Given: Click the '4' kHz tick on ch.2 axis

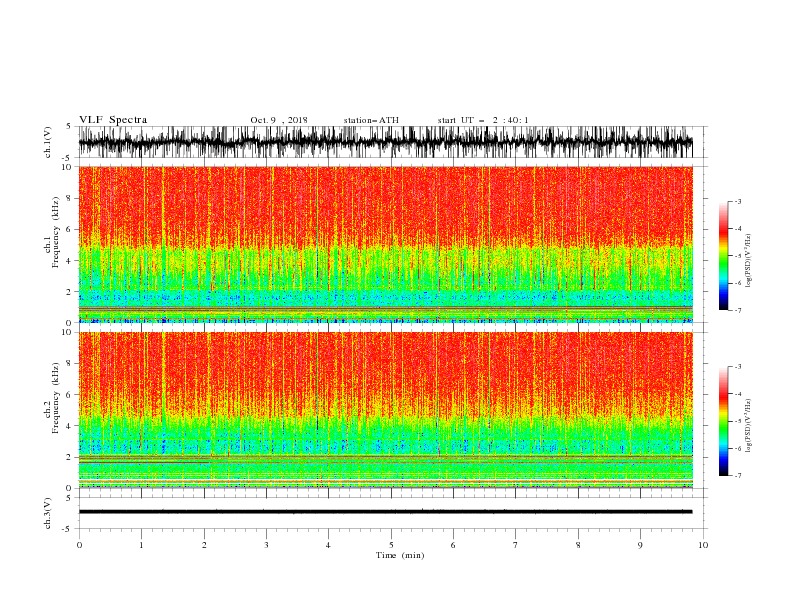Looking at the screenshot, I should (70, 426).
